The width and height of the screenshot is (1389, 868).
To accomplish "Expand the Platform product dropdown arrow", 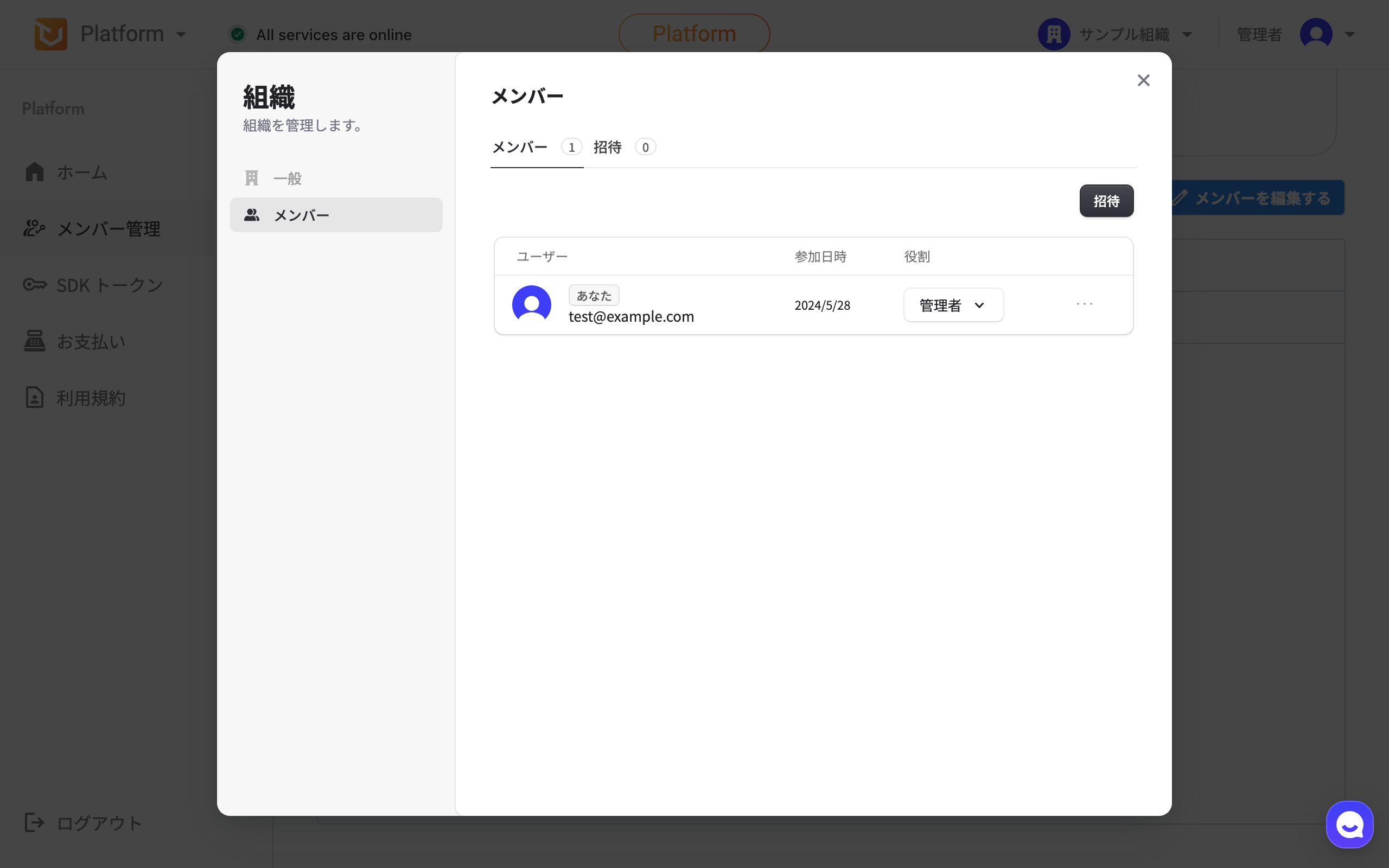I will [181, 34].
